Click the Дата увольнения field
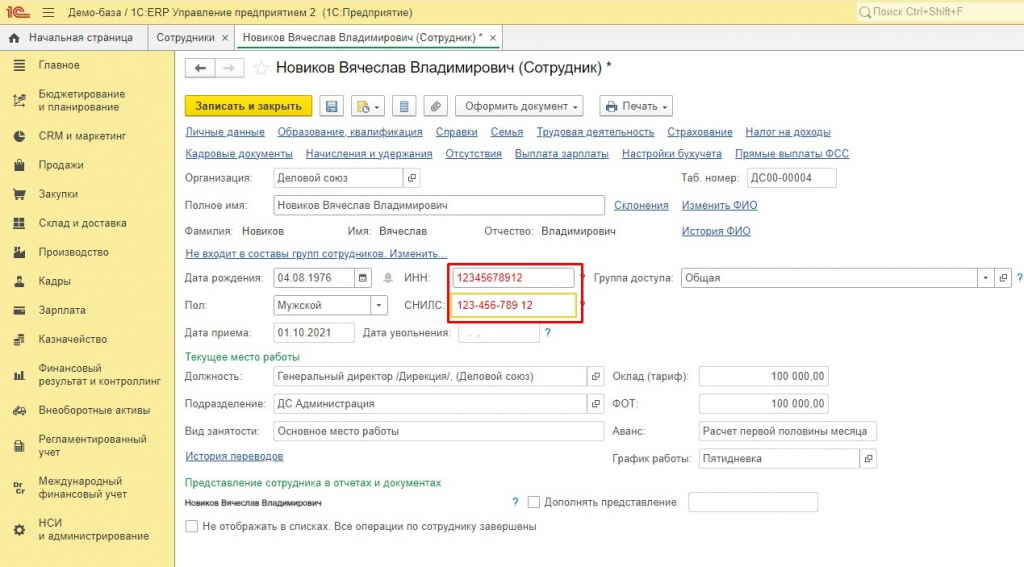Image resolution: width=1024 pixels, height=567 pixels. click(499, 332)
